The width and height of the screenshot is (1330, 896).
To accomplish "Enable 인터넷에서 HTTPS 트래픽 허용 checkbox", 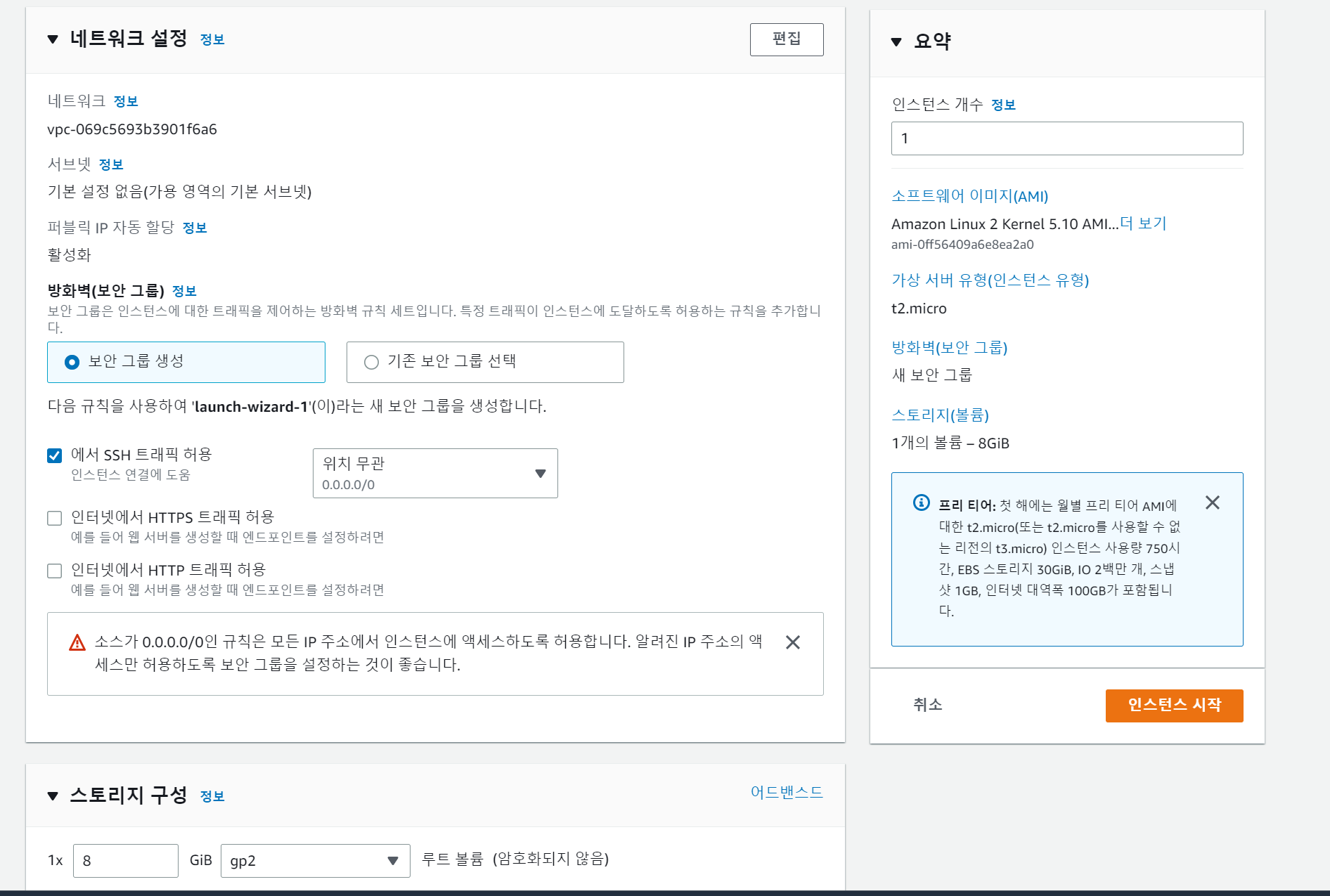I will pyautogui.click(x=54, y=519).
